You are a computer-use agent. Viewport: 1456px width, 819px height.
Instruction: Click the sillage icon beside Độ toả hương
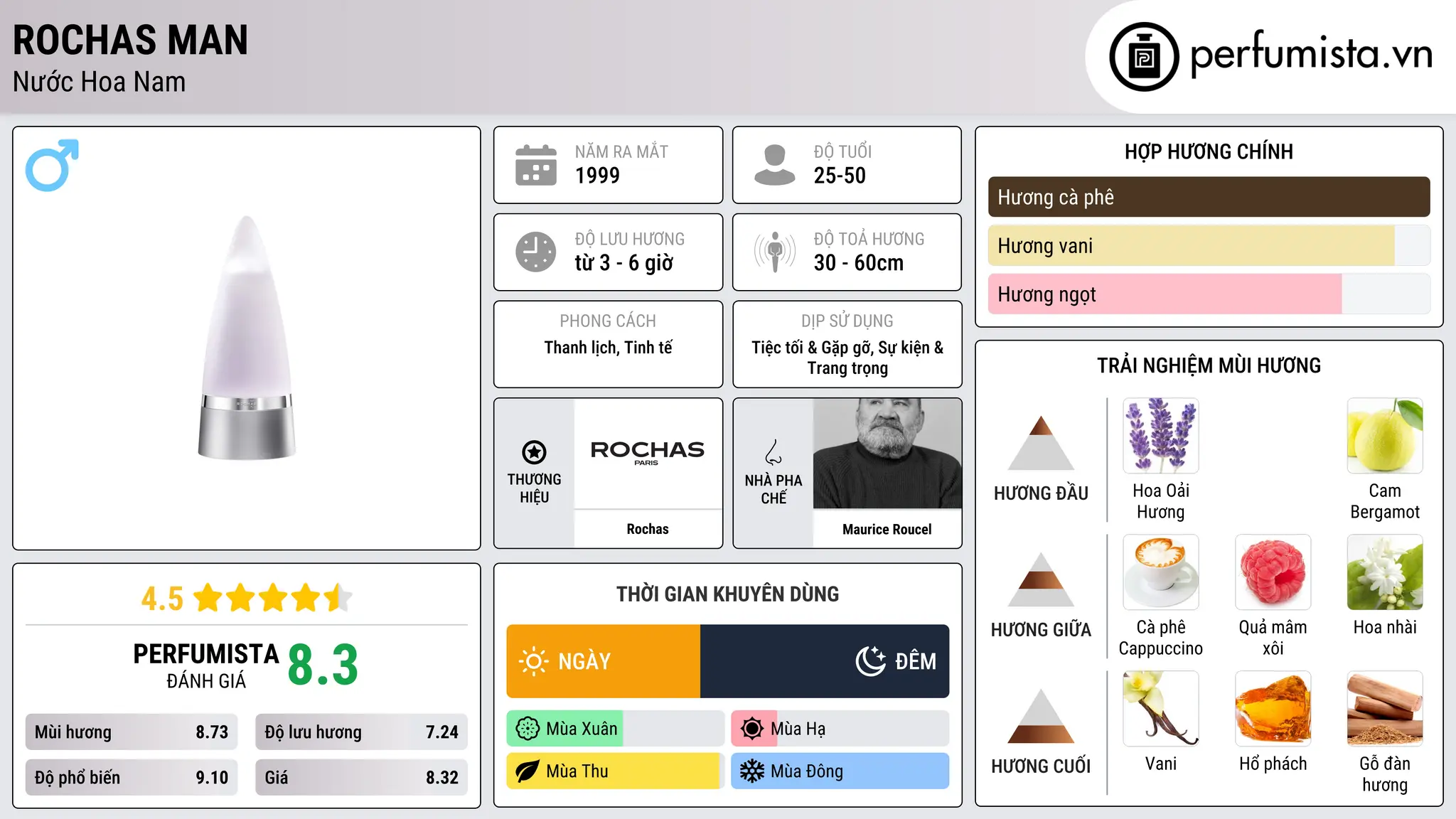click(x=774, y=252)
